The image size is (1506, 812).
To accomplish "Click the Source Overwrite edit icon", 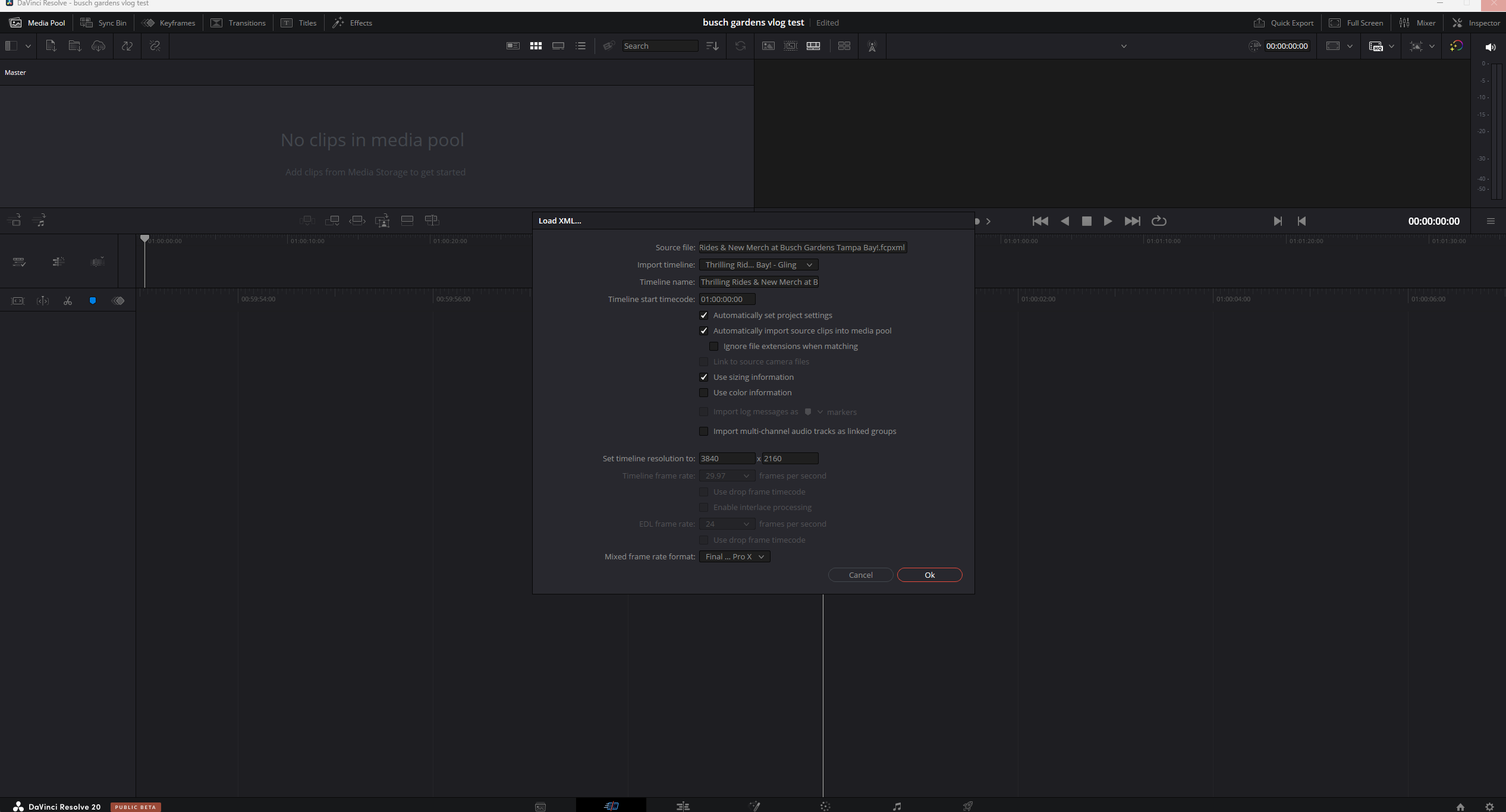I will [x=432, y=221].
